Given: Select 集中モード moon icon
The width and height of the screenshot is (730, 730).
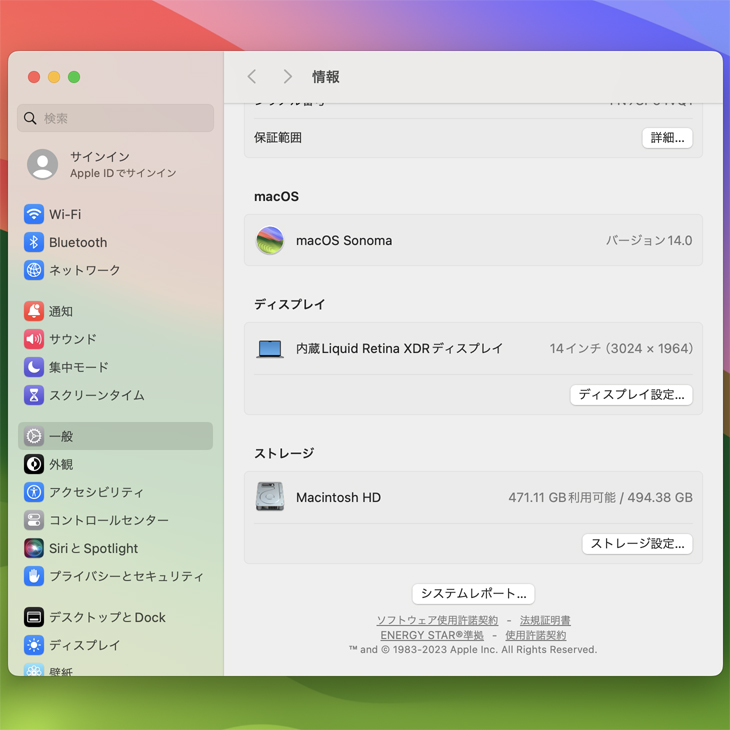Looking at the screenshot, I should click(x=34, y=367).
